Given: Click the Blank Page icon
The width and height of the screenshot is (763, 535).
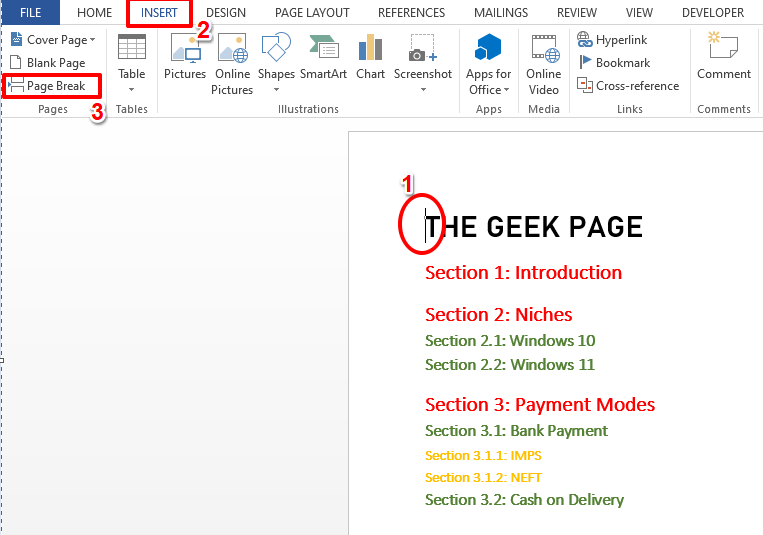Looking at the screenshot, I should (15, 63).
